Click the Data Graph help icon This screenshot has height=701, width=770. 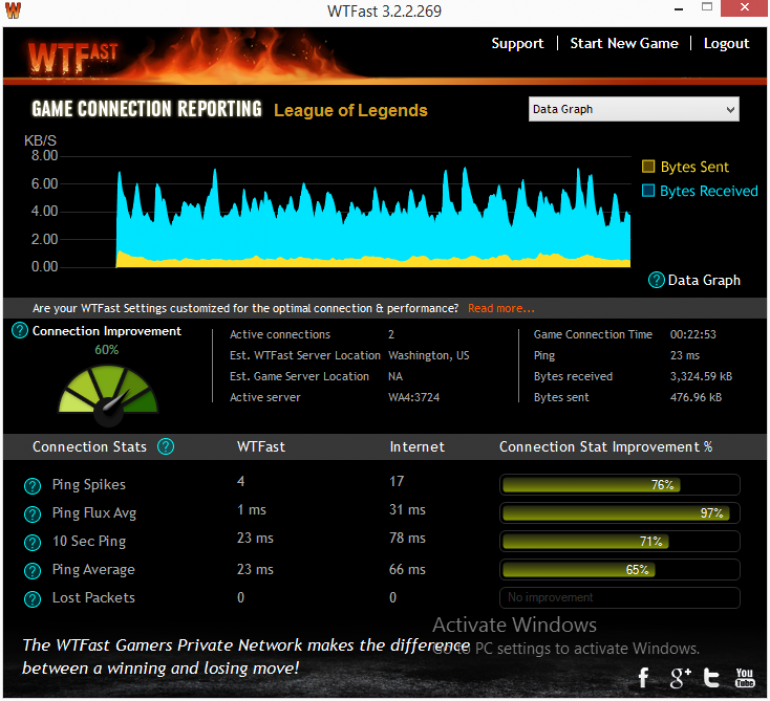tap(656, 280)
